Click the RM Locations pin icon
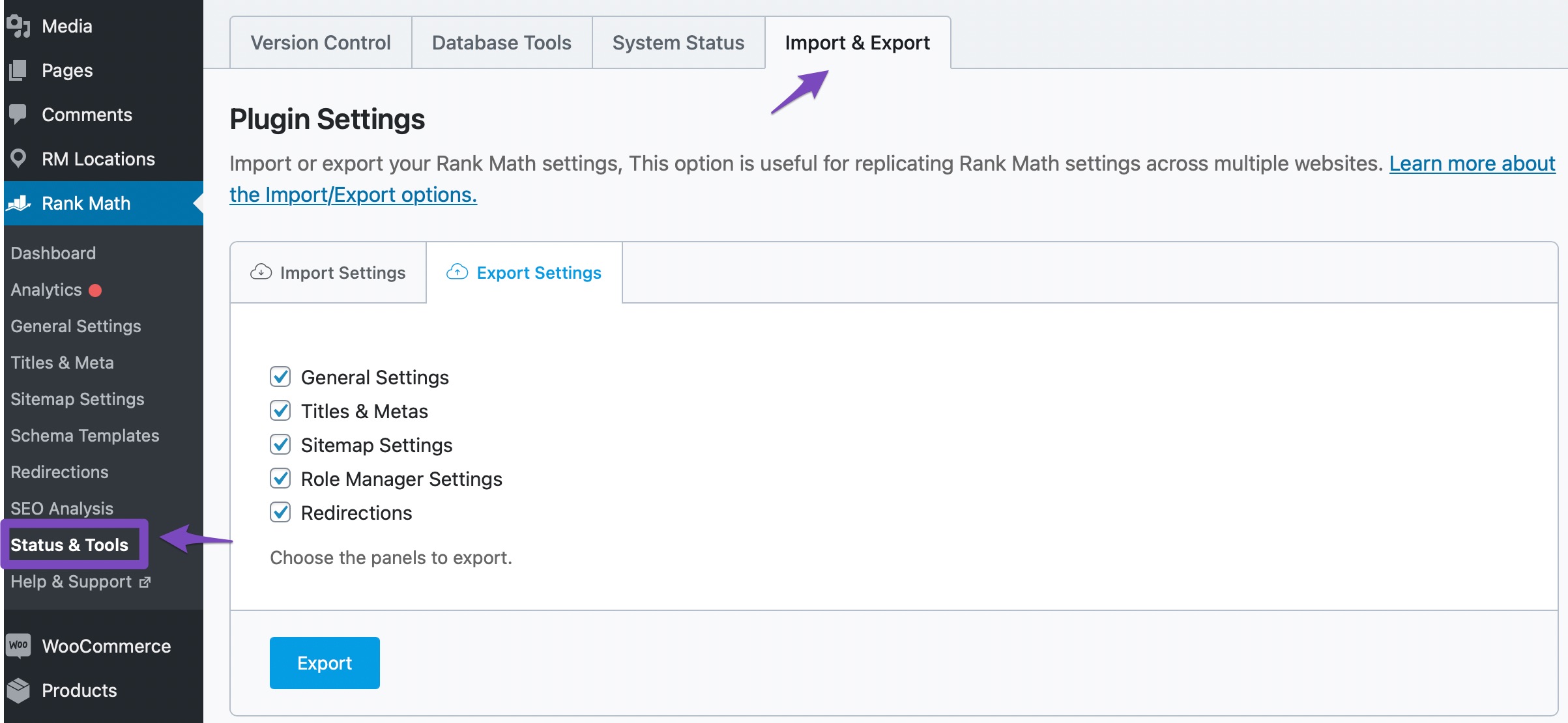 [18, 158]
